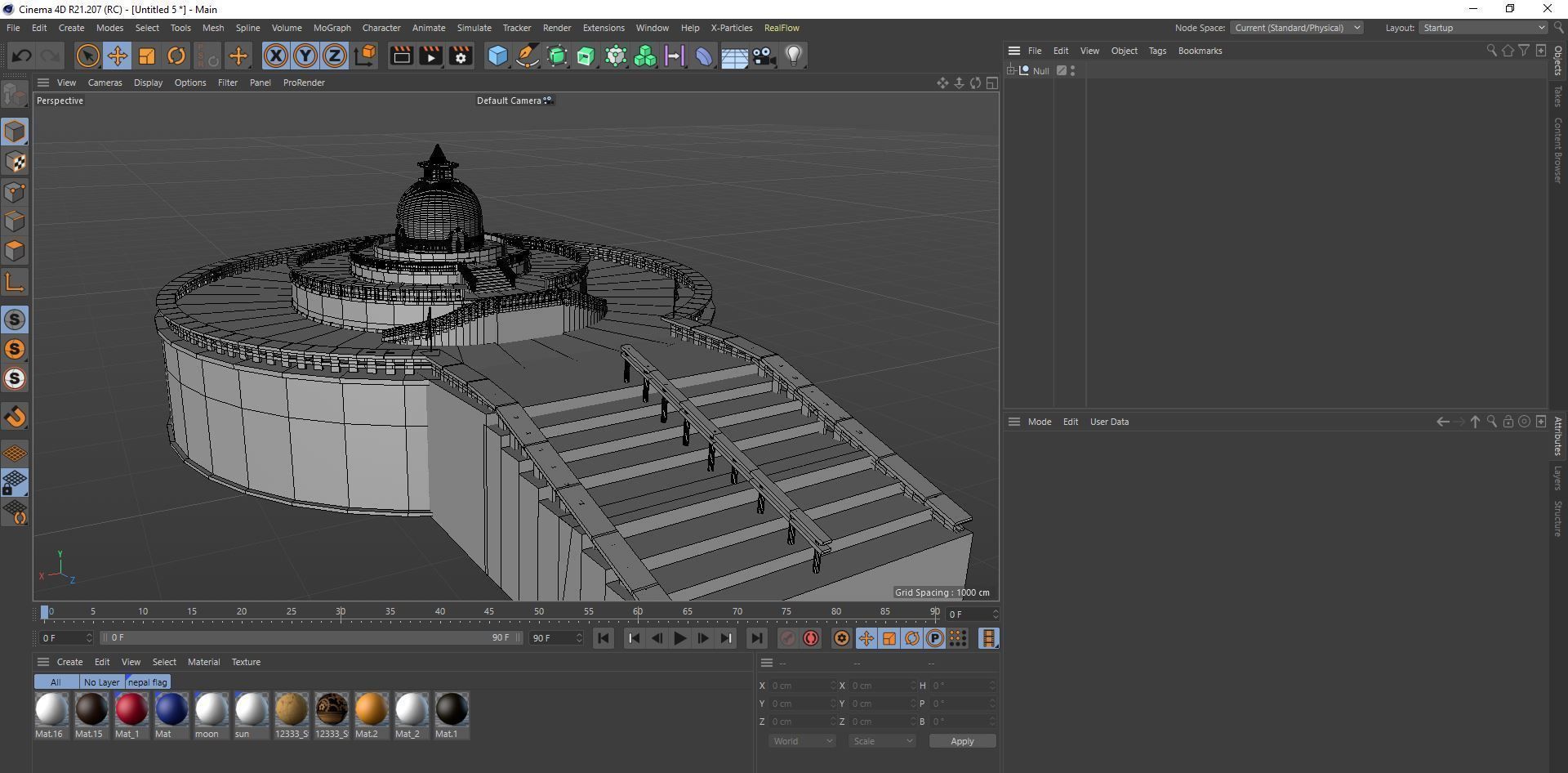The width and height of the screenshot is (1568, 773).
Task: Select the nepal flag layer tab
Action: tap(148, 682)
